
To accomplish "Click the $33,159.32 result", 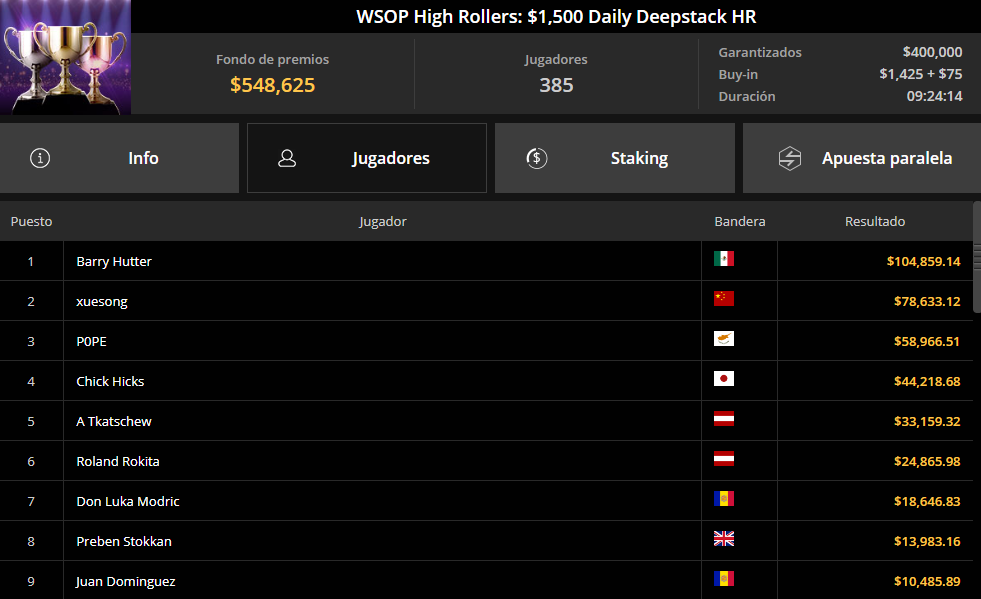I will [x=927, y=422].
